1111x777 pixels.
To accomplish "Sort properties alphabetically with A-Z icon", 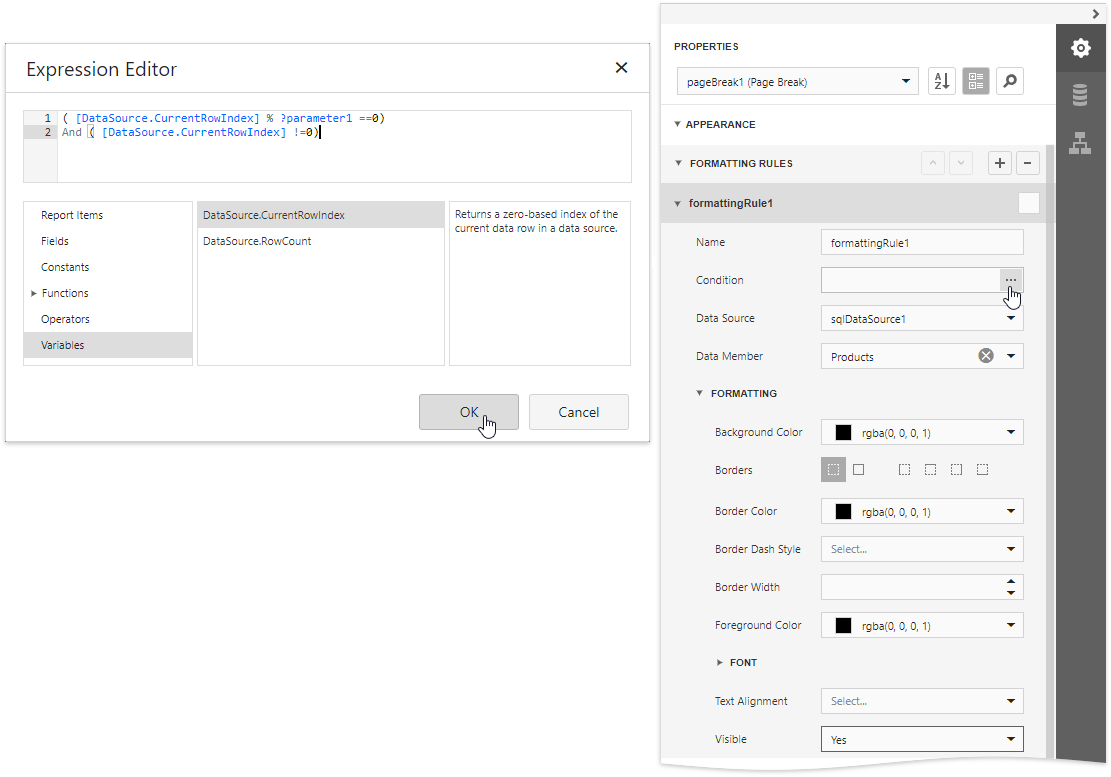I will (942, 82).
